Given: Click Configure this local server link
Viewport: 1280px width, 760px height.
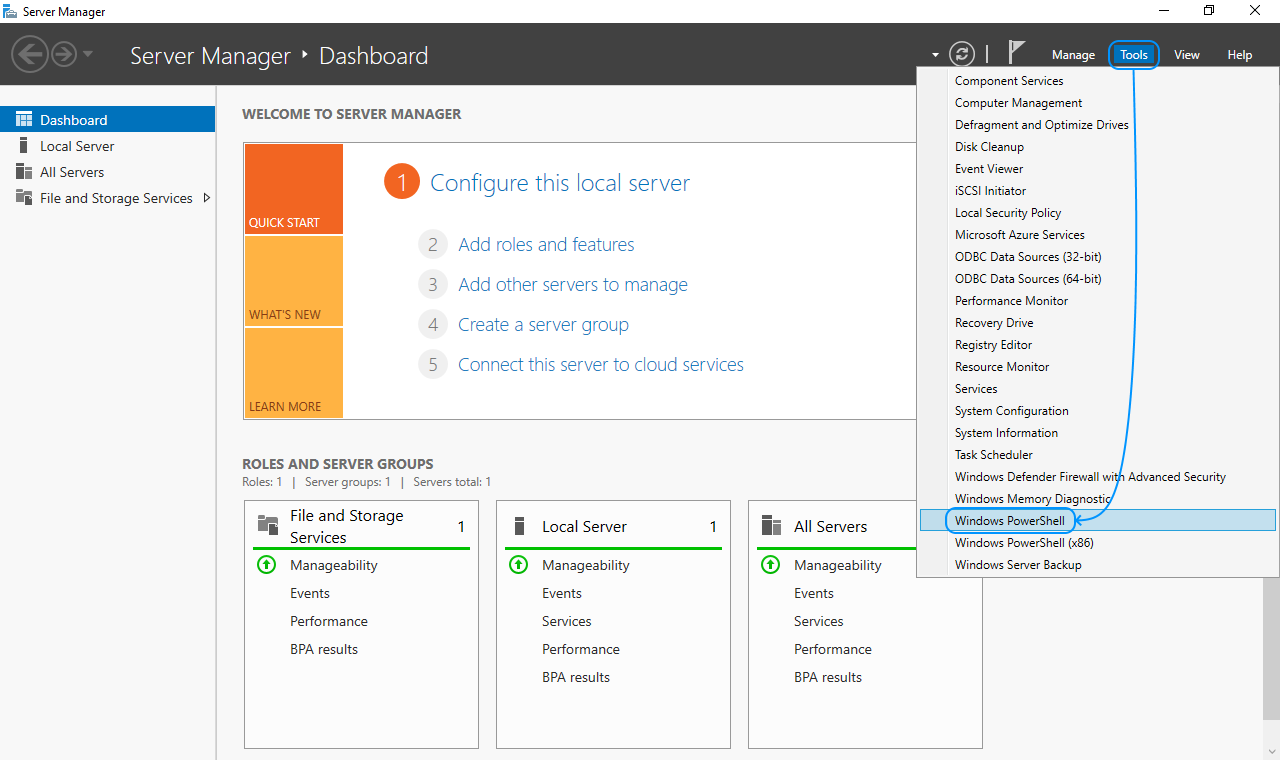Looking at the screenshot, I should tap(560, 183).
